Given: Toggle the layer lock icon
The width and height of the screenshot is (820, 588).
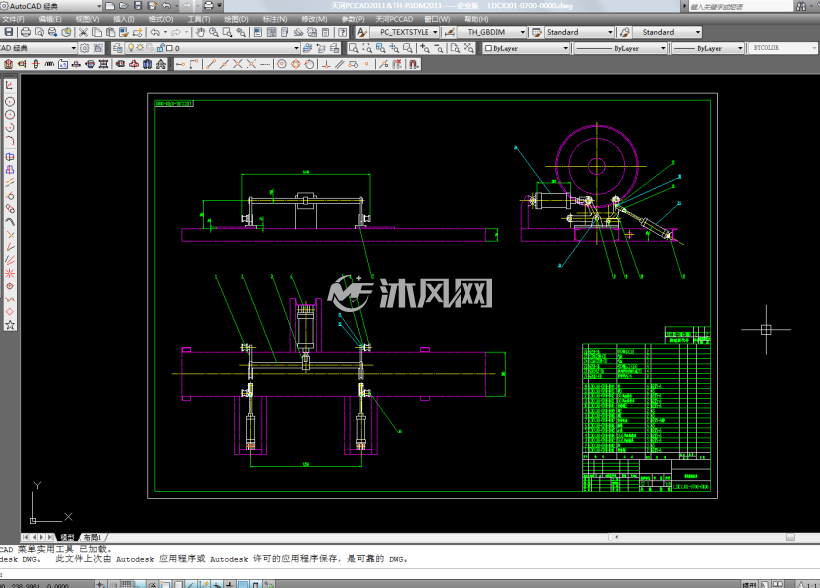Looking at the screenshot, I should (x=161, y=48).
